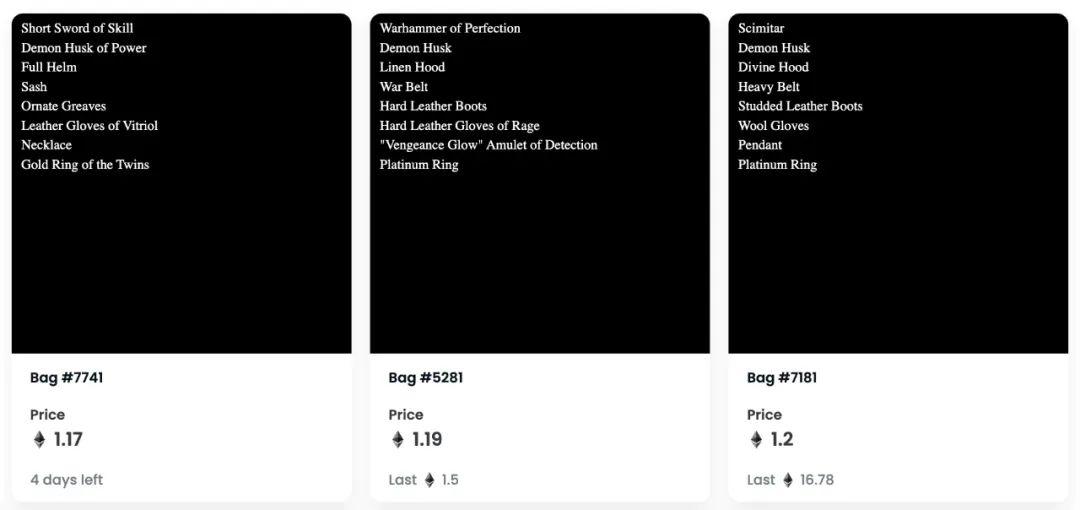Click the "Last" label on Bag #5281
Screen dimensions: 1080x510
click(403, 480)
